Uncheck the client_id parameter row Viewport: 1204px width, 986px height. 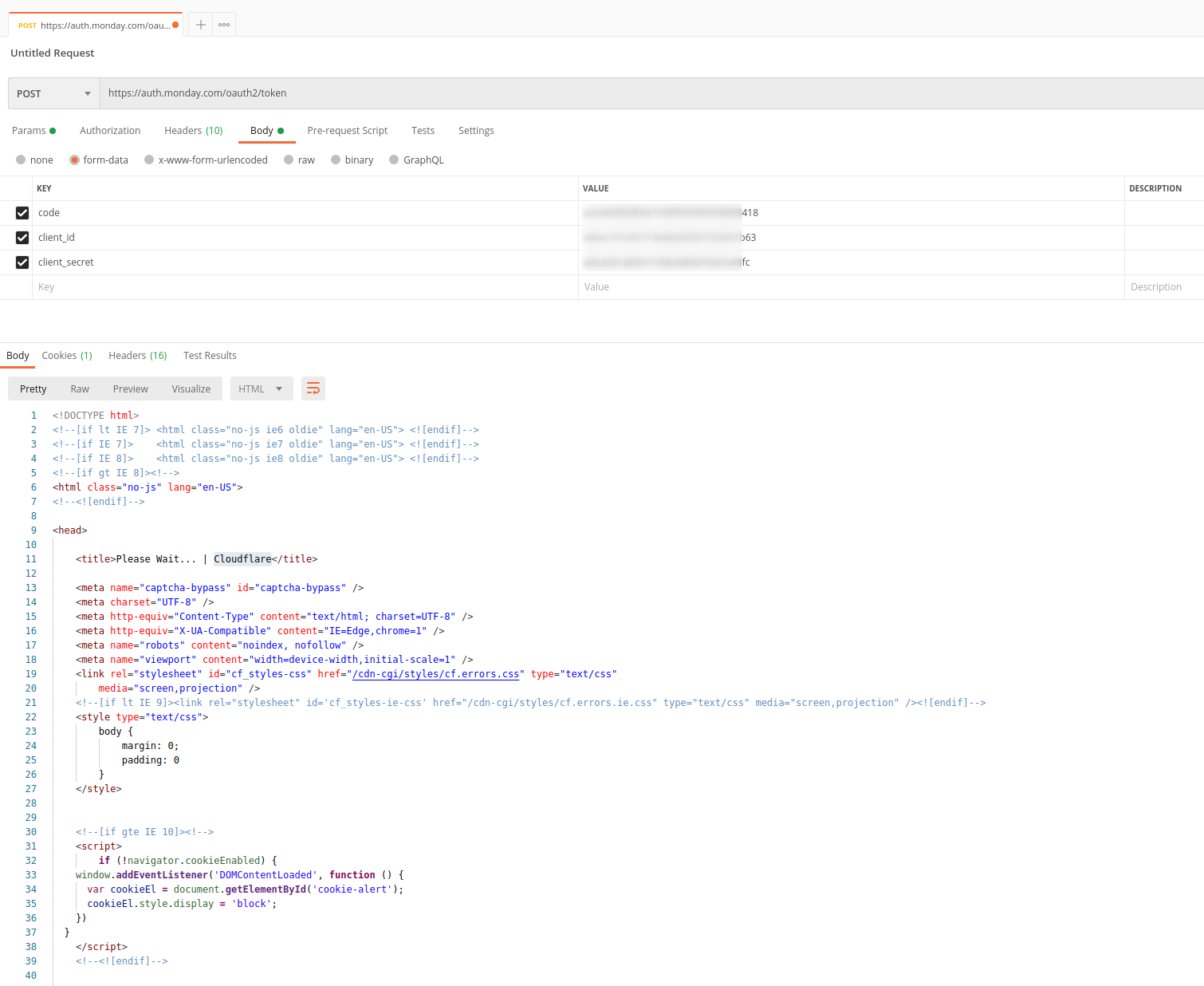(x=22, y=238)
